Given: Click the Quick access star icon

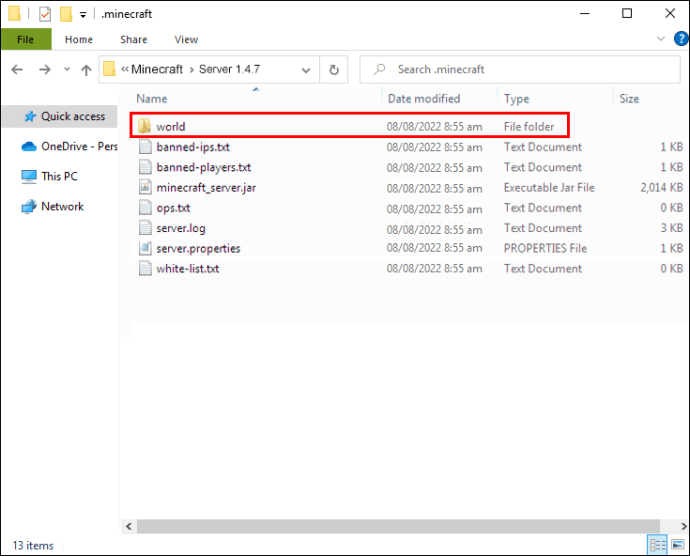Looking at the screenshot, I should click(30, 117).
